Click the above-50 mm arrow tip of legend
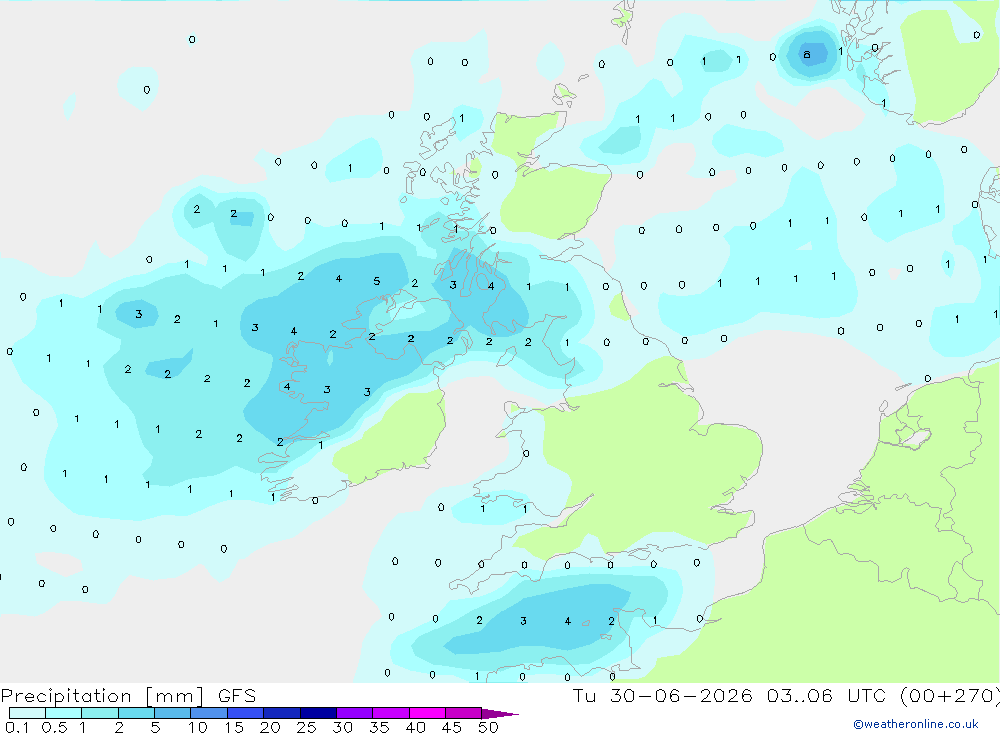 [499, 714]
